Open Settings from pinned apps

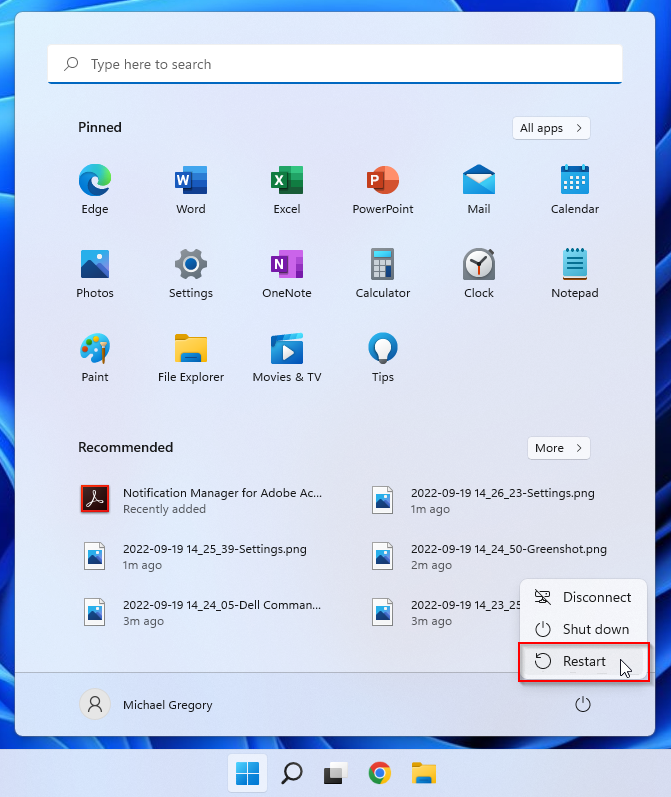click(x=191, y=273)
